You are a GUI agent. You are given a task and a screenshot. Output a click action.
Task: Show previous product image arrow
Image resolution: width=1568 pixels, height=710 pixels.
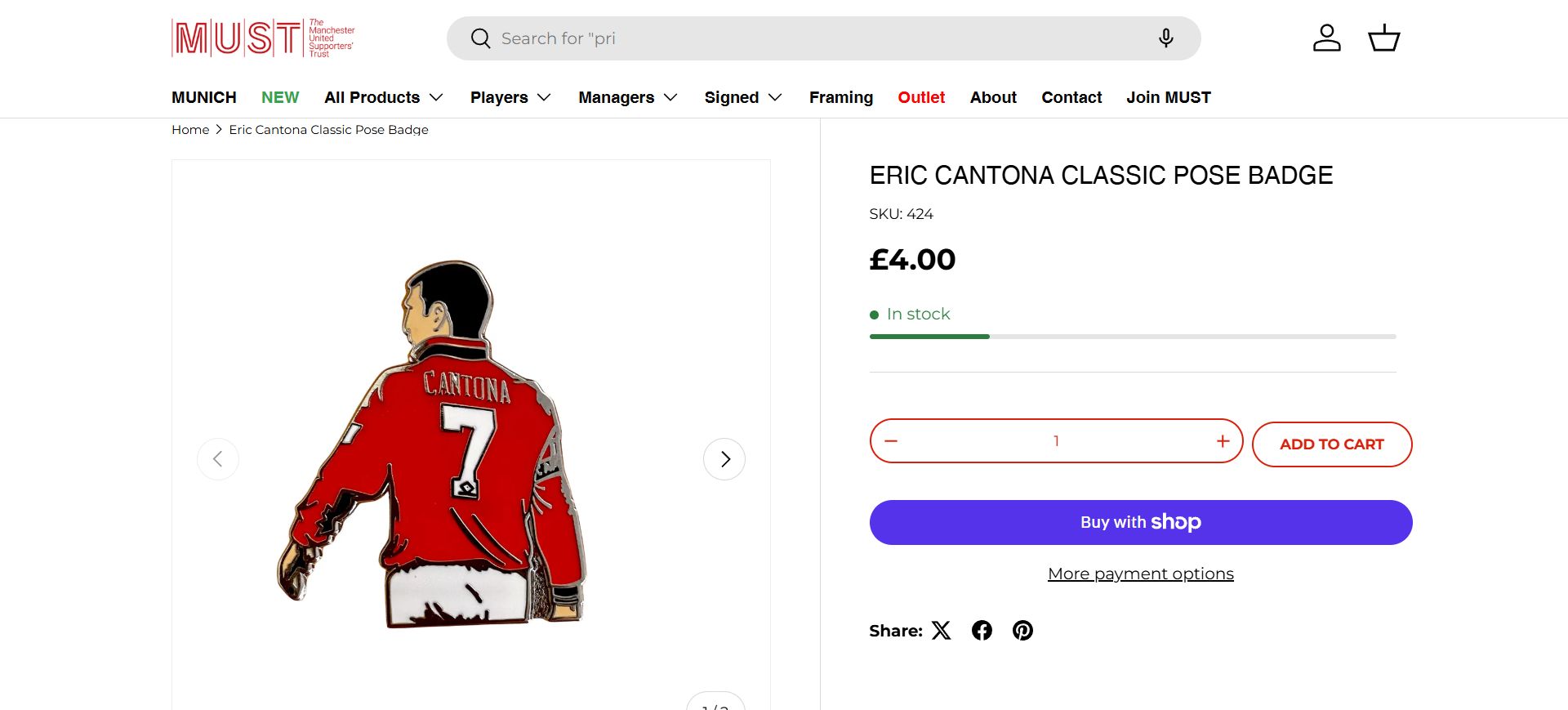[218, 459]
